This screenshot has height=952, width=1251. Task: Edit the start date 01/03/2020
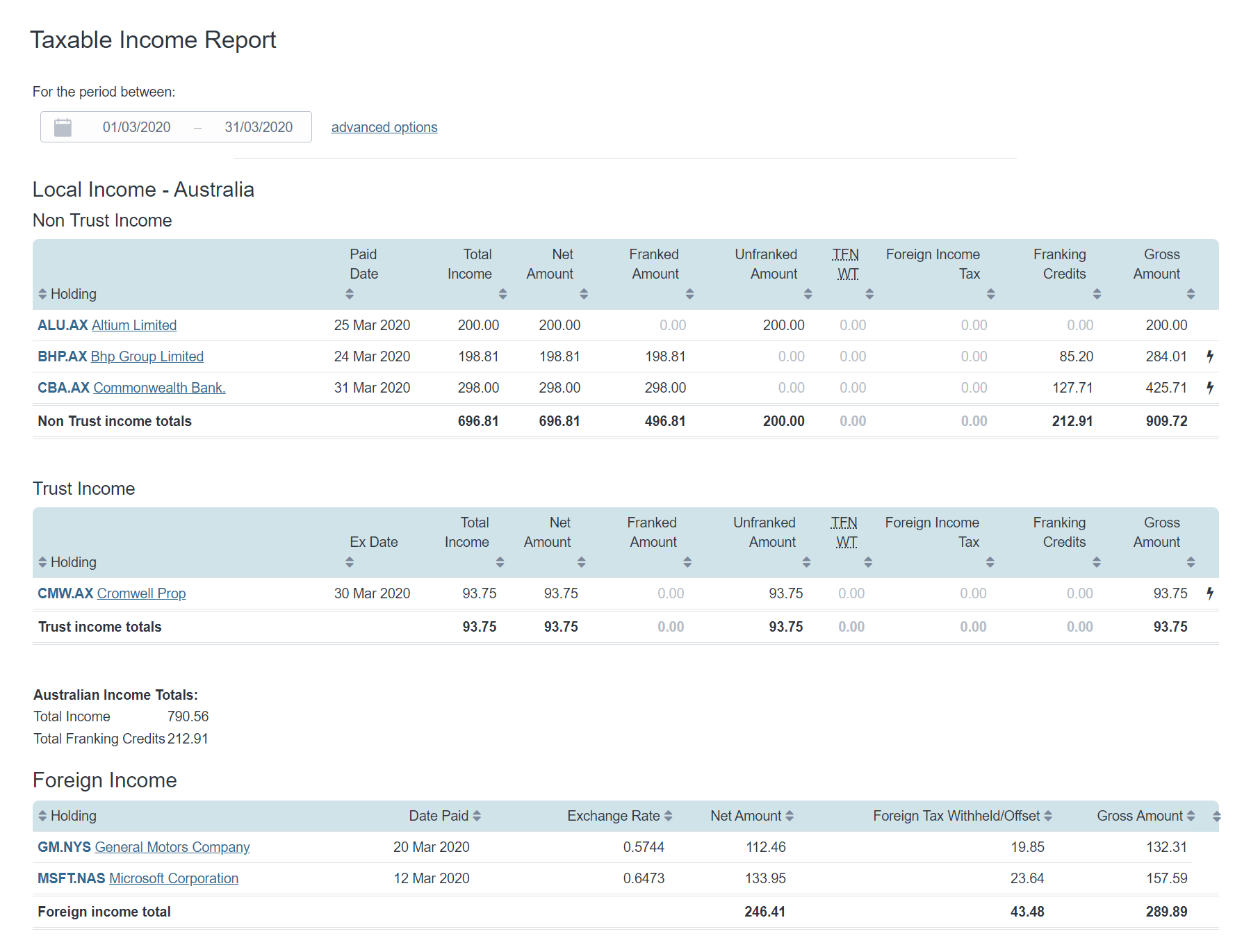click(x=137, y=127)
